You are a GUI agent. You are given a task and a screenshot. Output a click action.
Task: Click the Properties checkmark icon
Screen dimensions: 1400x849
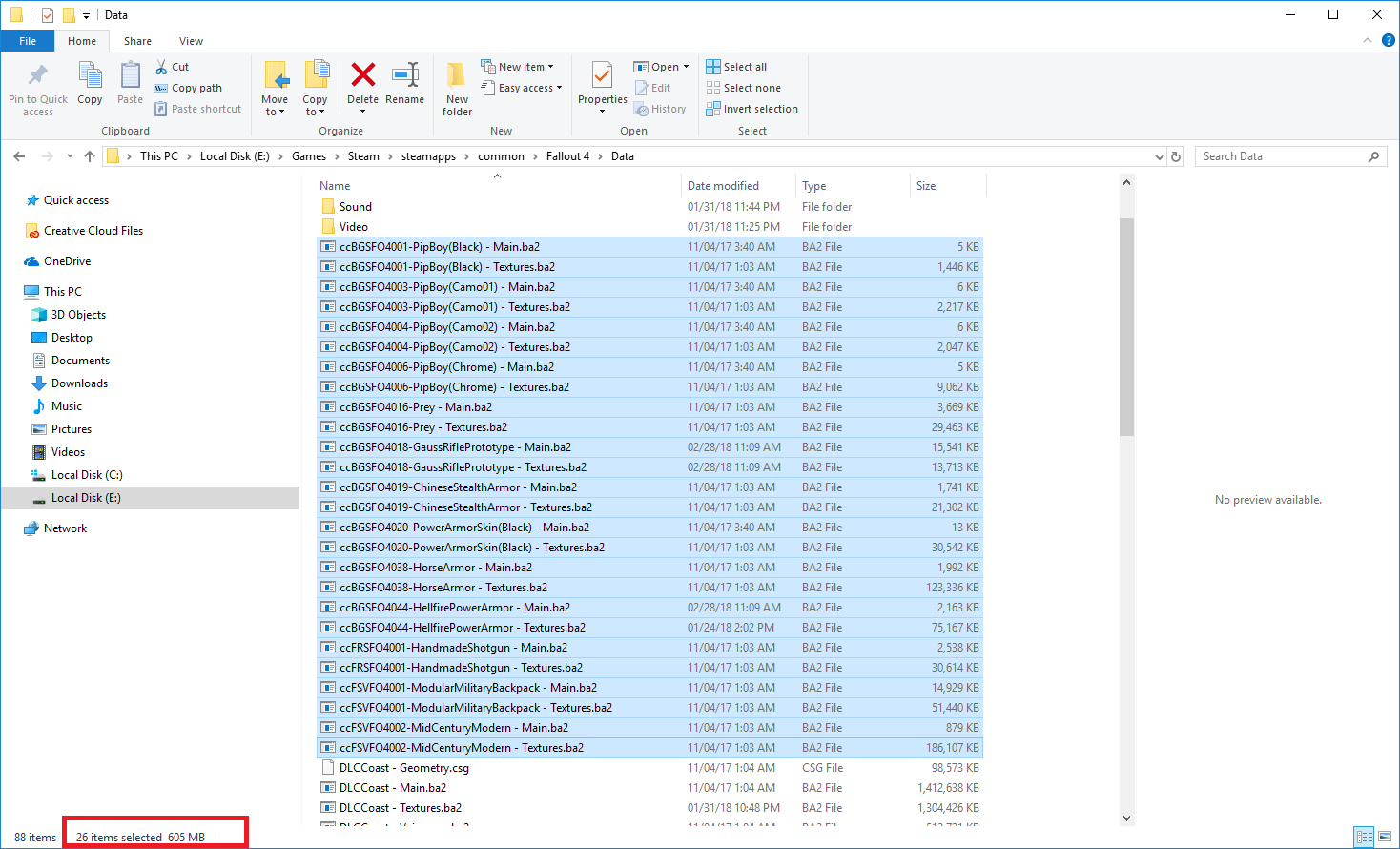(x=602, y=74)
